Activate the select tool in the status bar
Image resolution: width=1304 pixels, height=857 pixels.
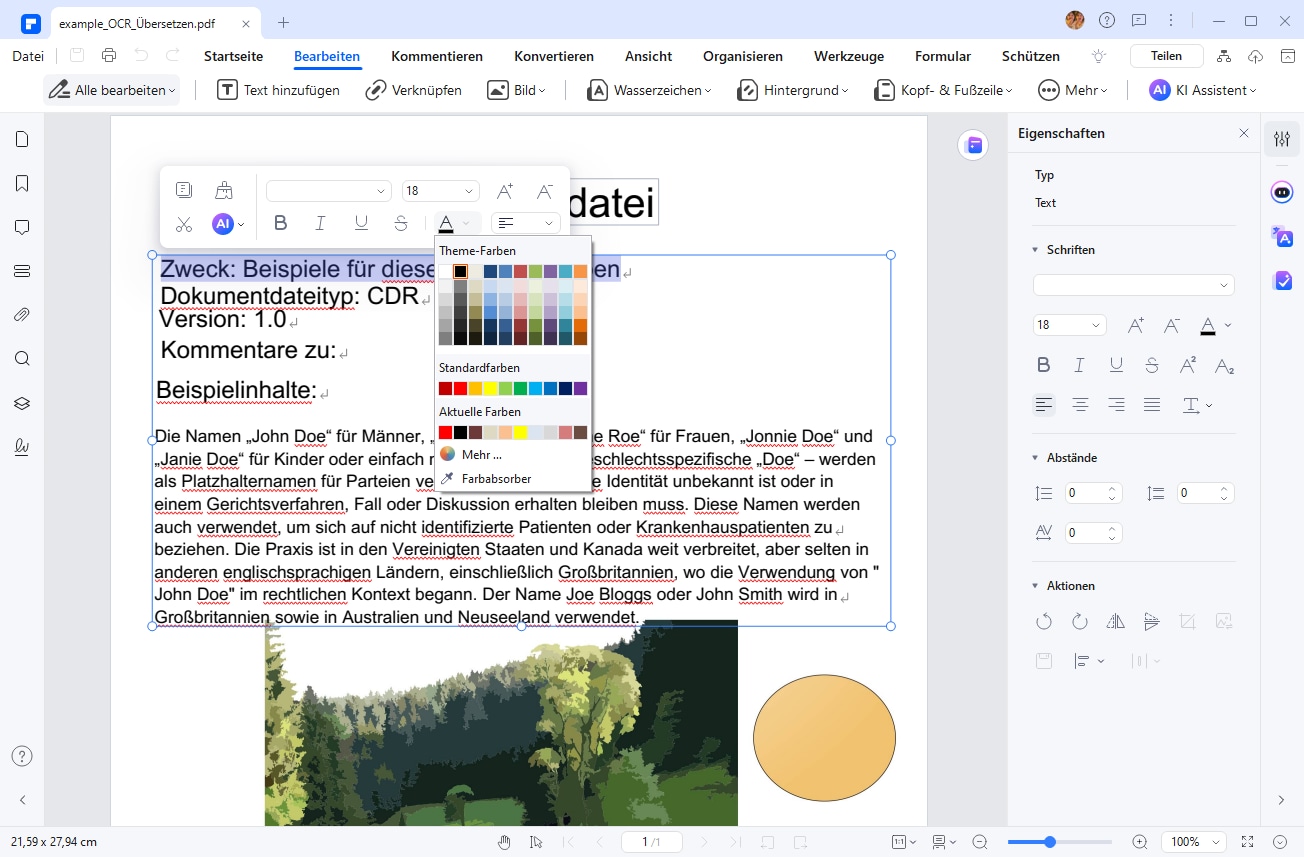(536, 842)
